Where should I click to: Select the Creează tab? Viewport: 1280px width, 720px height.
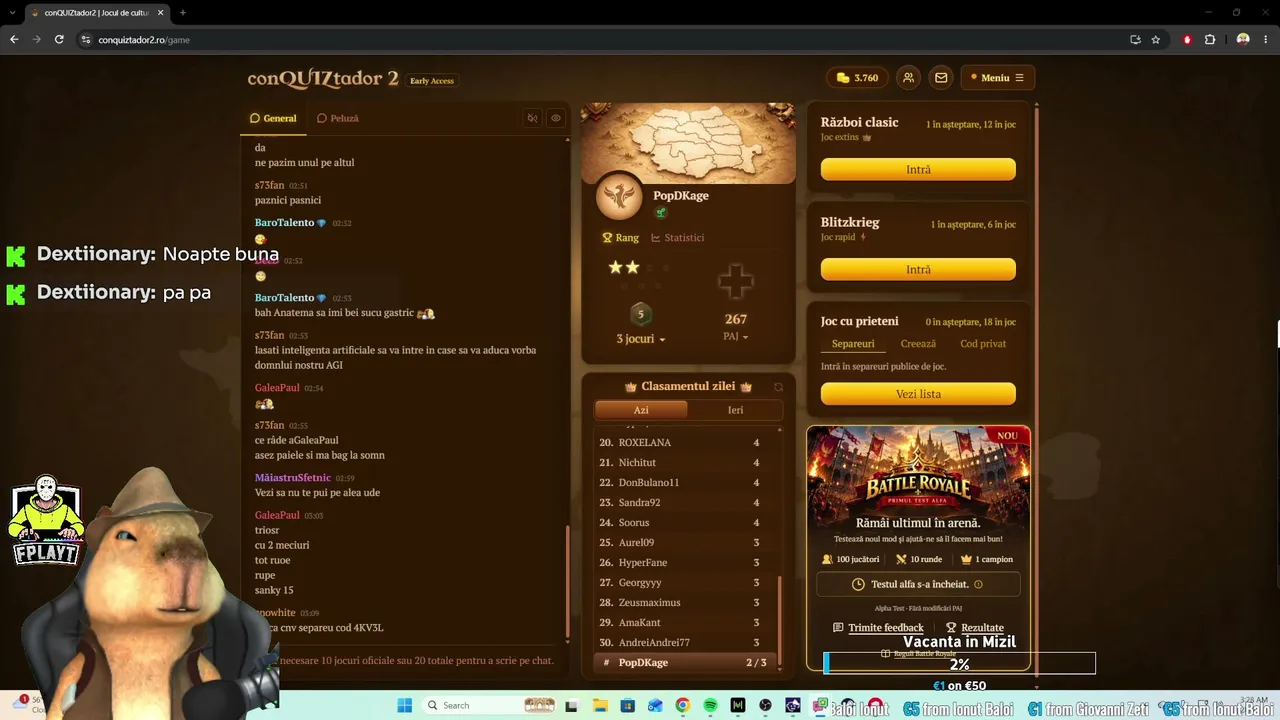[x=918, y=344]
